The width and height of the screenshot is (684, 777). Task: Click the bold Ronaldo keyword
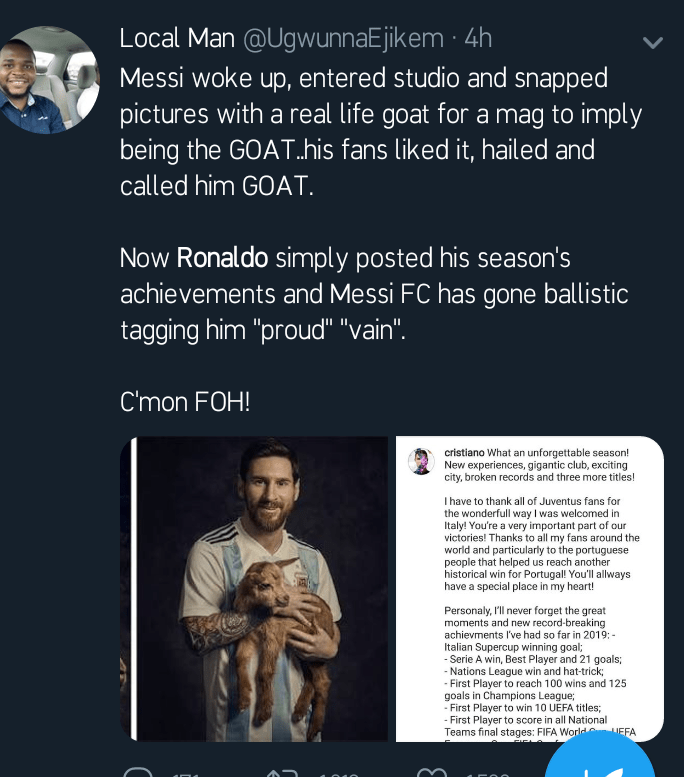pos(222,258)
